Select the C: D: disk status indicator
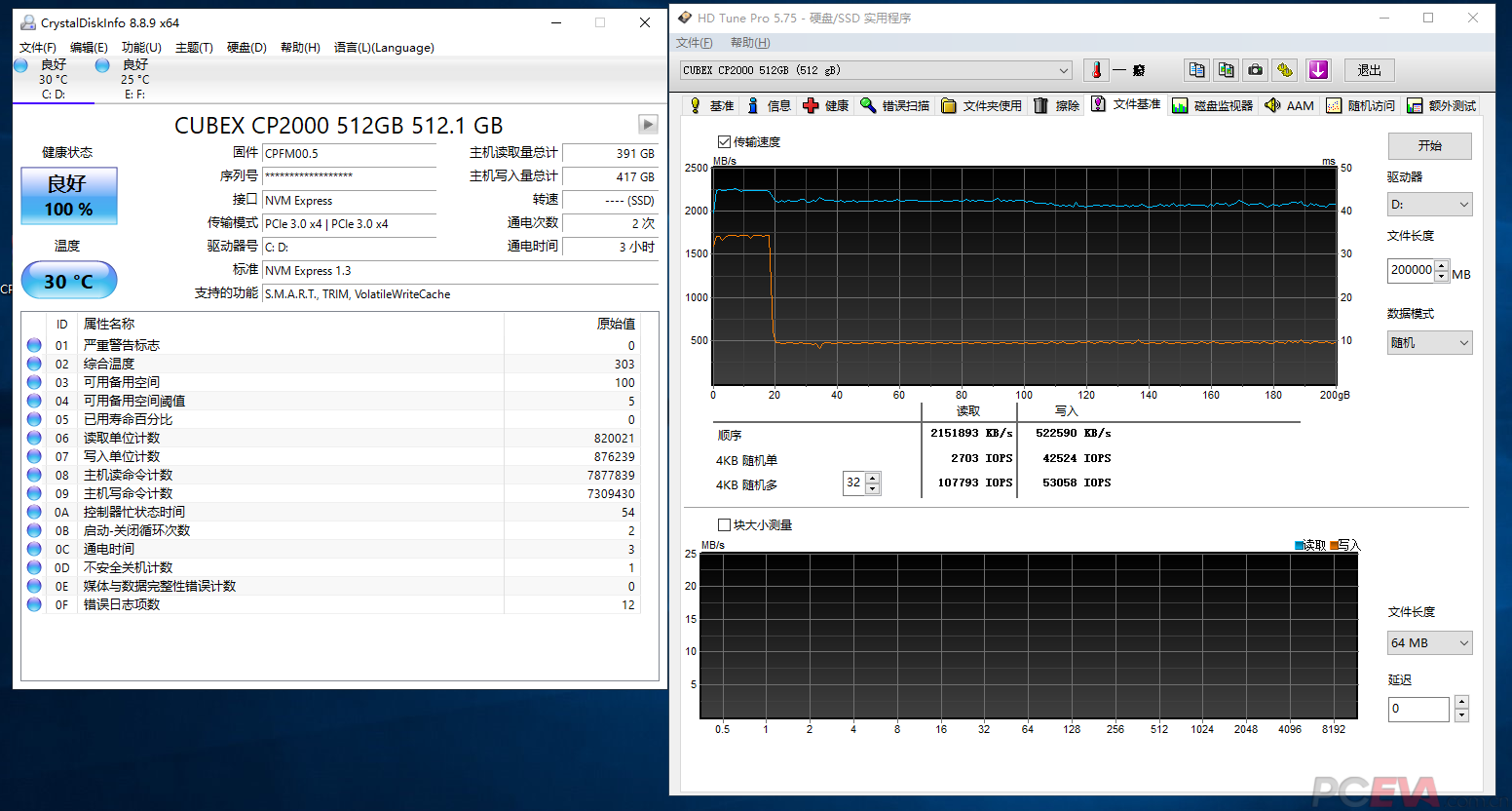This screenshot has width=1512, height=811. point(54,79)
